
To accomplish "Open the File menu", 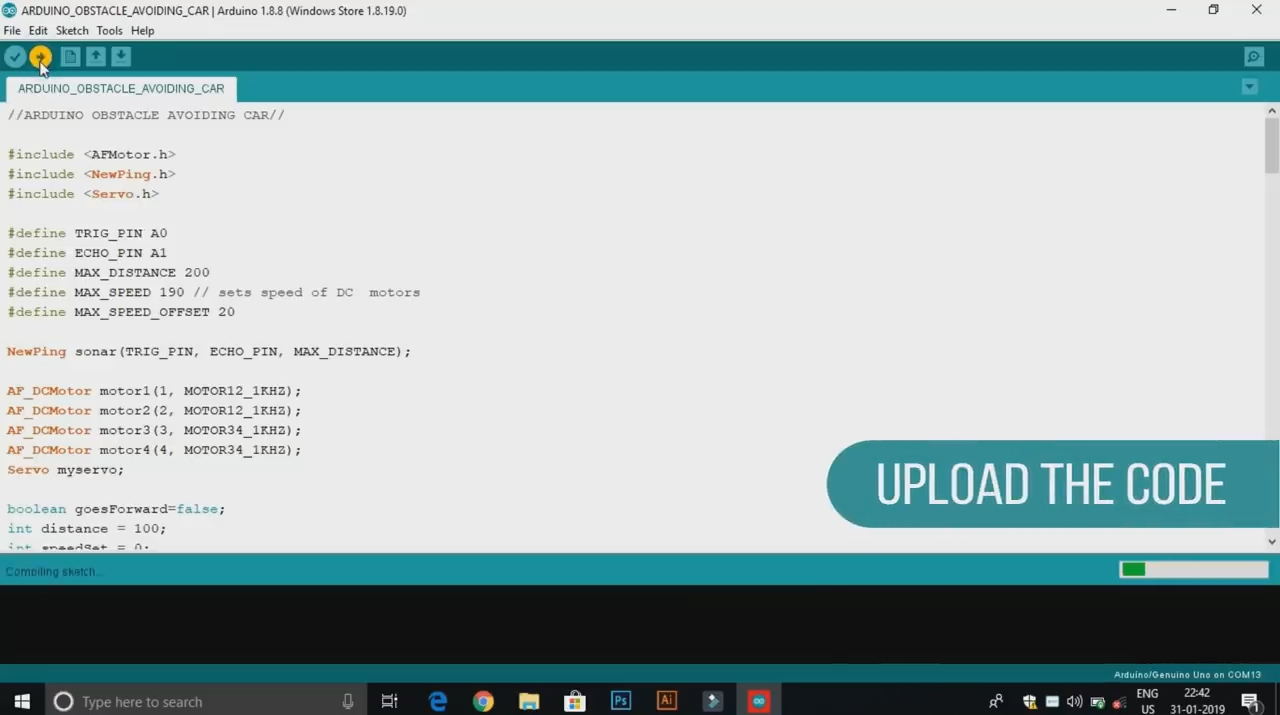I will (12, 31).
